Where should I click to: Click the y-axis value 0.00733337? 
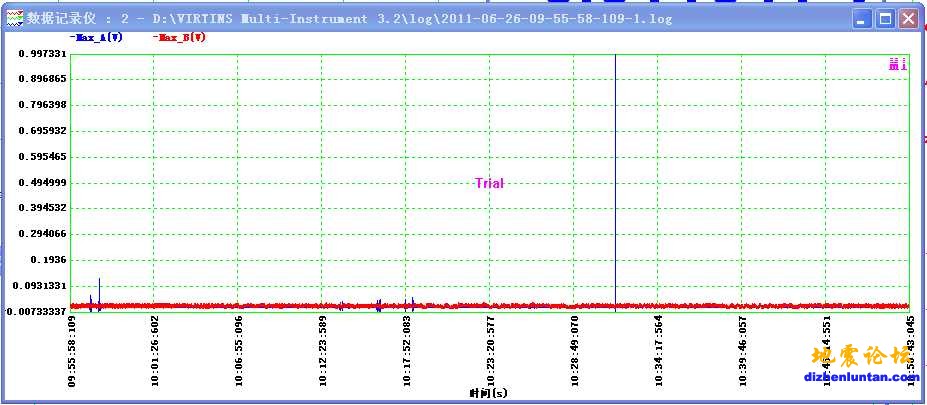(x=37, y=311)
